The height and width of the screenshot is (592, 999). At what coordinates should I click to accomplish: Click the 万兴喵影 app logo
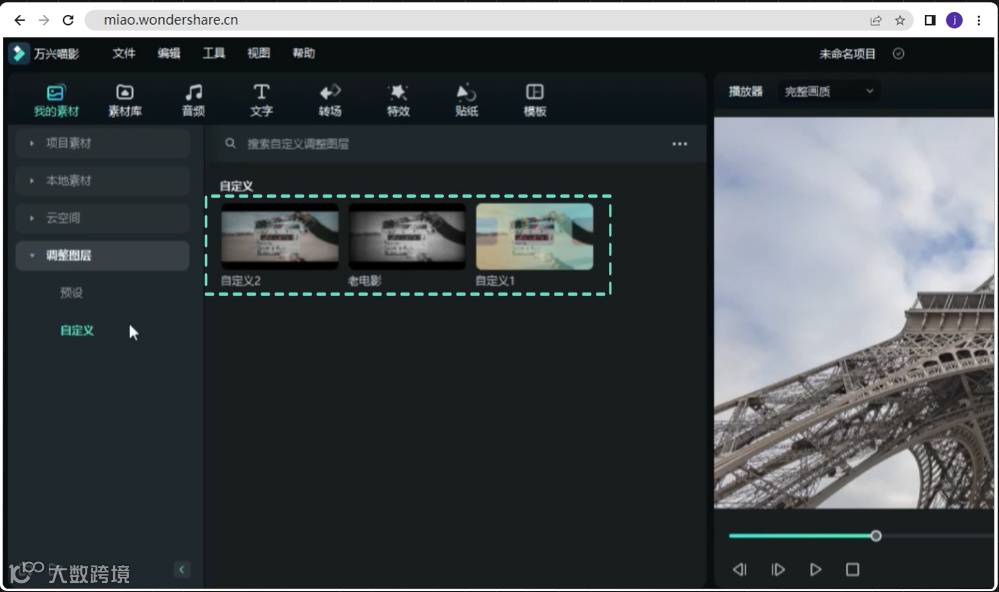click(18, 54)
